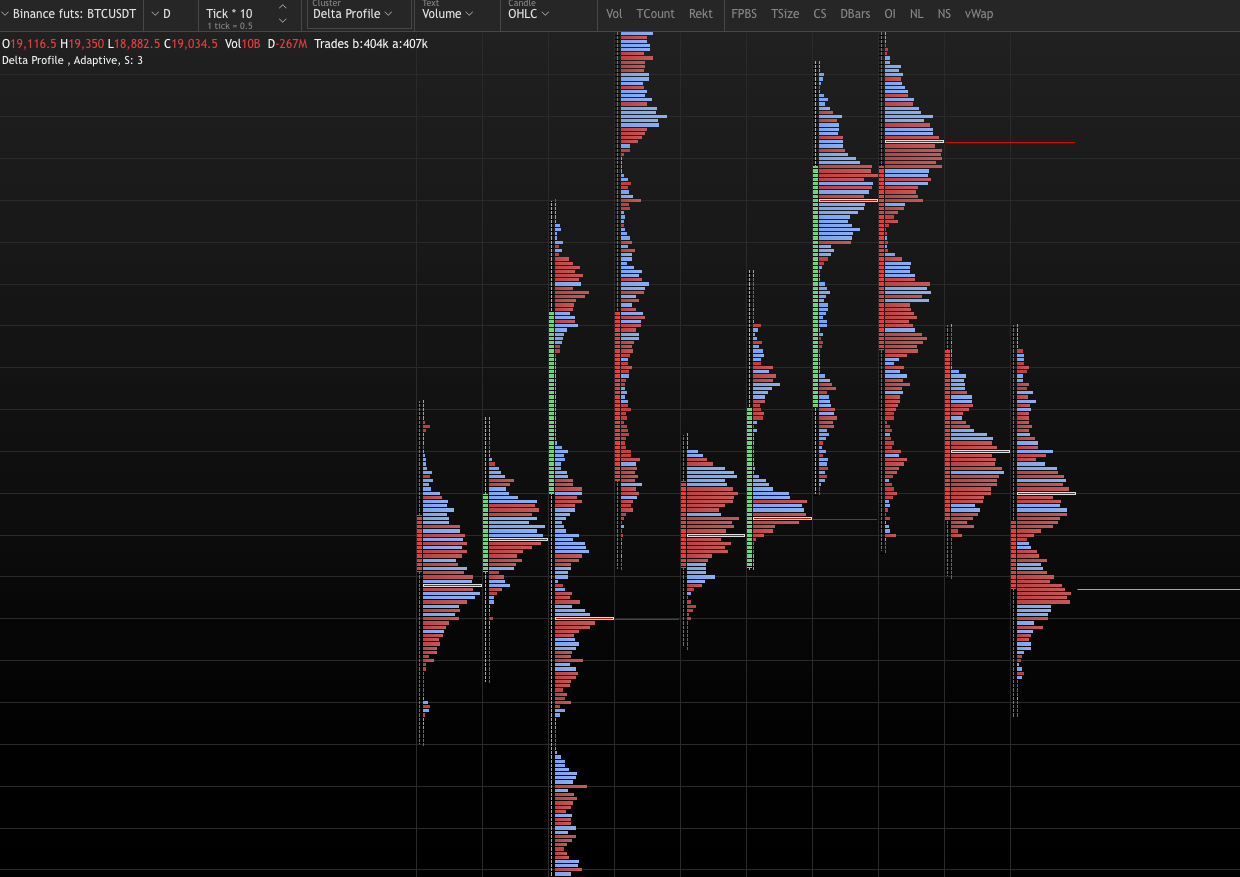Open the D timeframe dropdown

162,14
